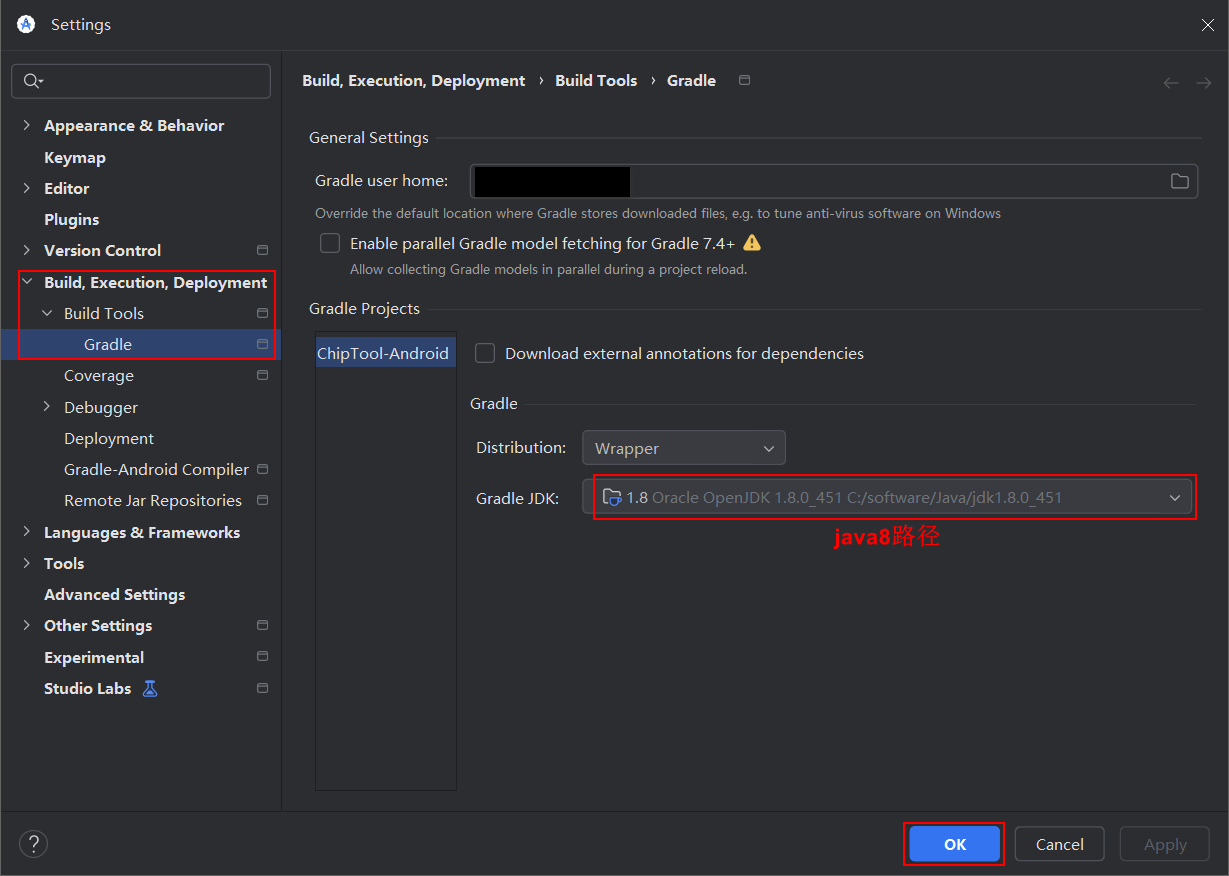Browse folder icon for Gradle user home
Screen dimensions: 1229x876
[1180, 181]
